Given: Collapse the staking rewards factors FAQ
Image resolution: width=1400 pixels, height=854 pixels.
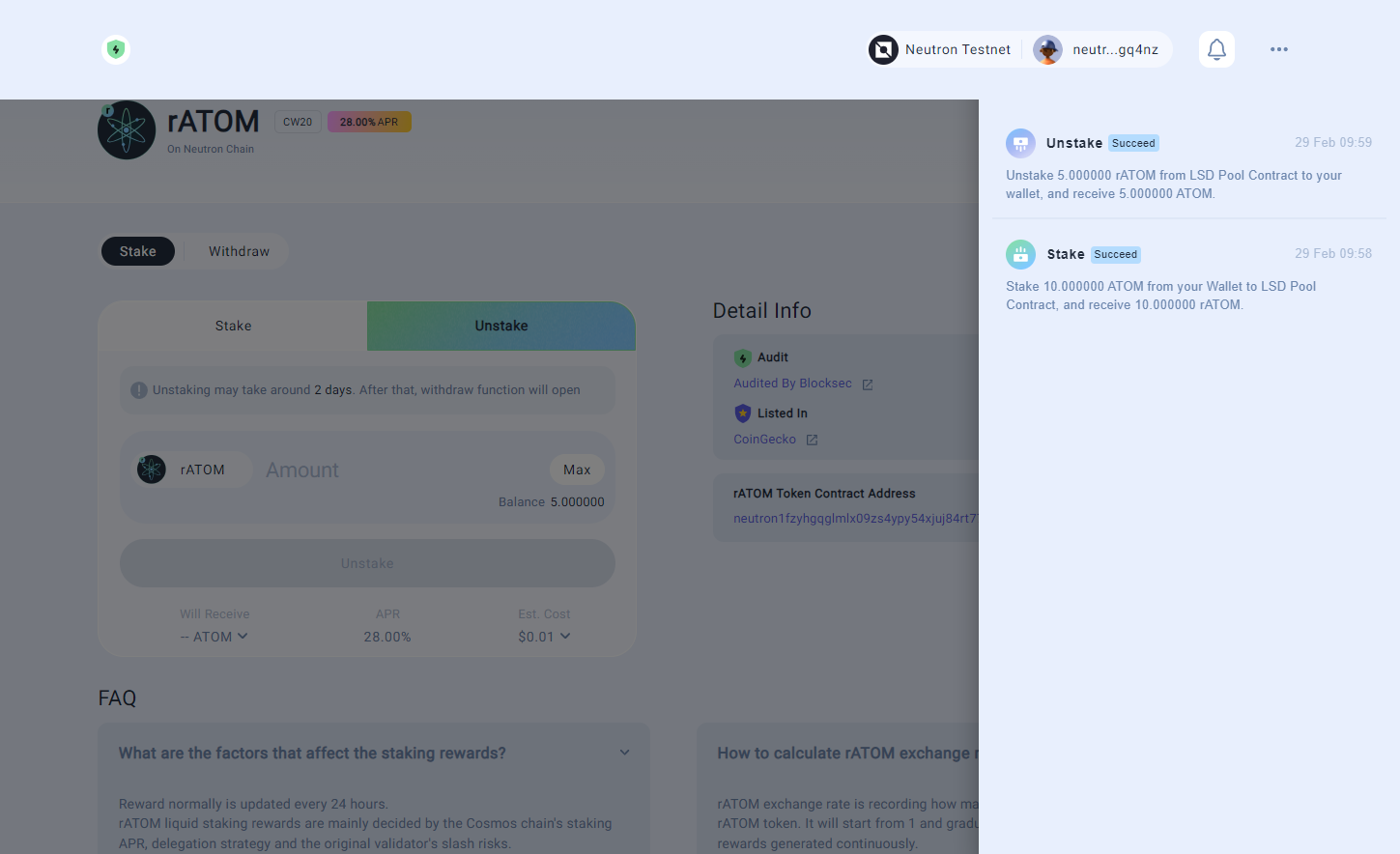Looking at the screenshot, I should pyautogui.click(x=374, y=754).
